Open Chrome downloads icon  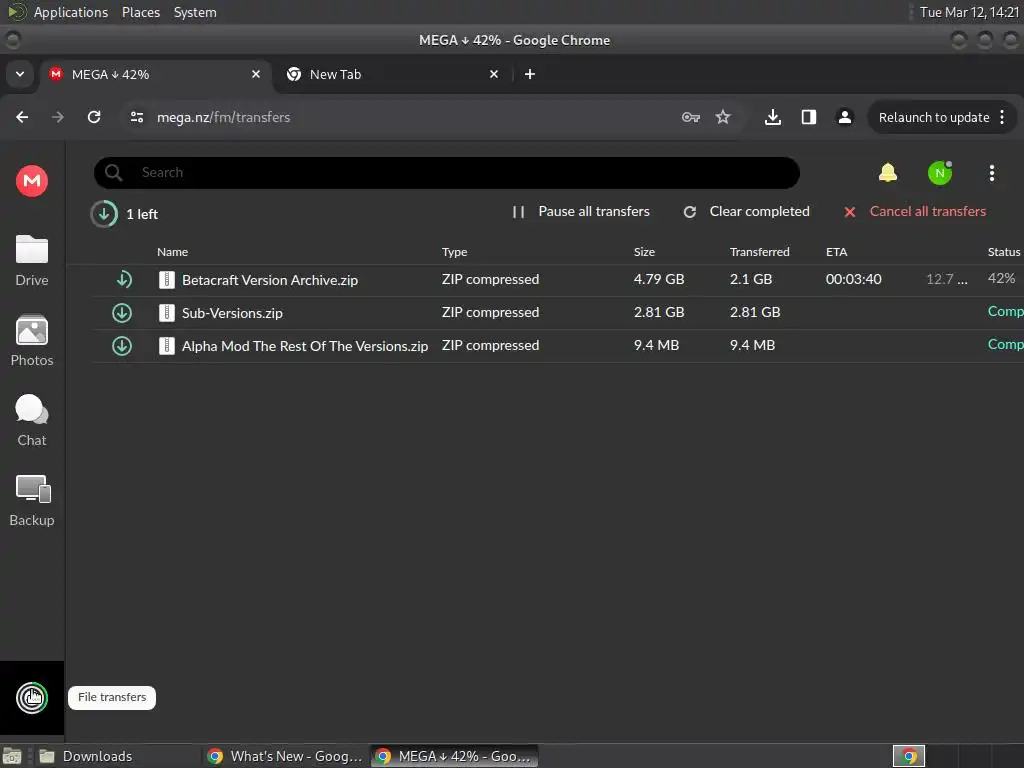pyautogui.click(x=773, y=117)
